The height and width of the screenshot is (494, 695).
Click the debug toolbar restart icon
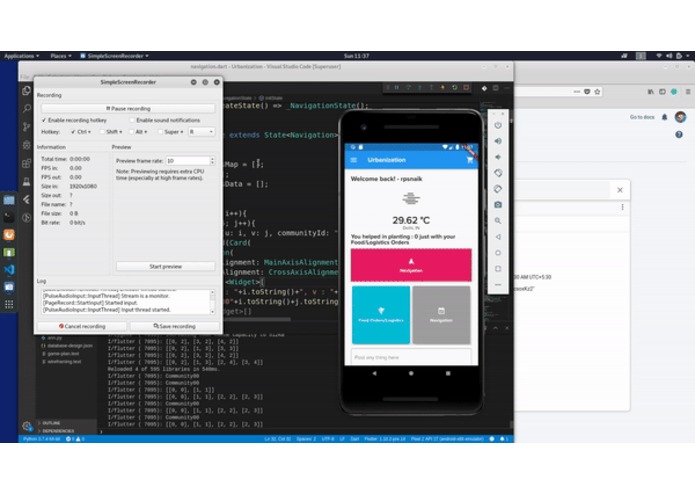point(454,88)
